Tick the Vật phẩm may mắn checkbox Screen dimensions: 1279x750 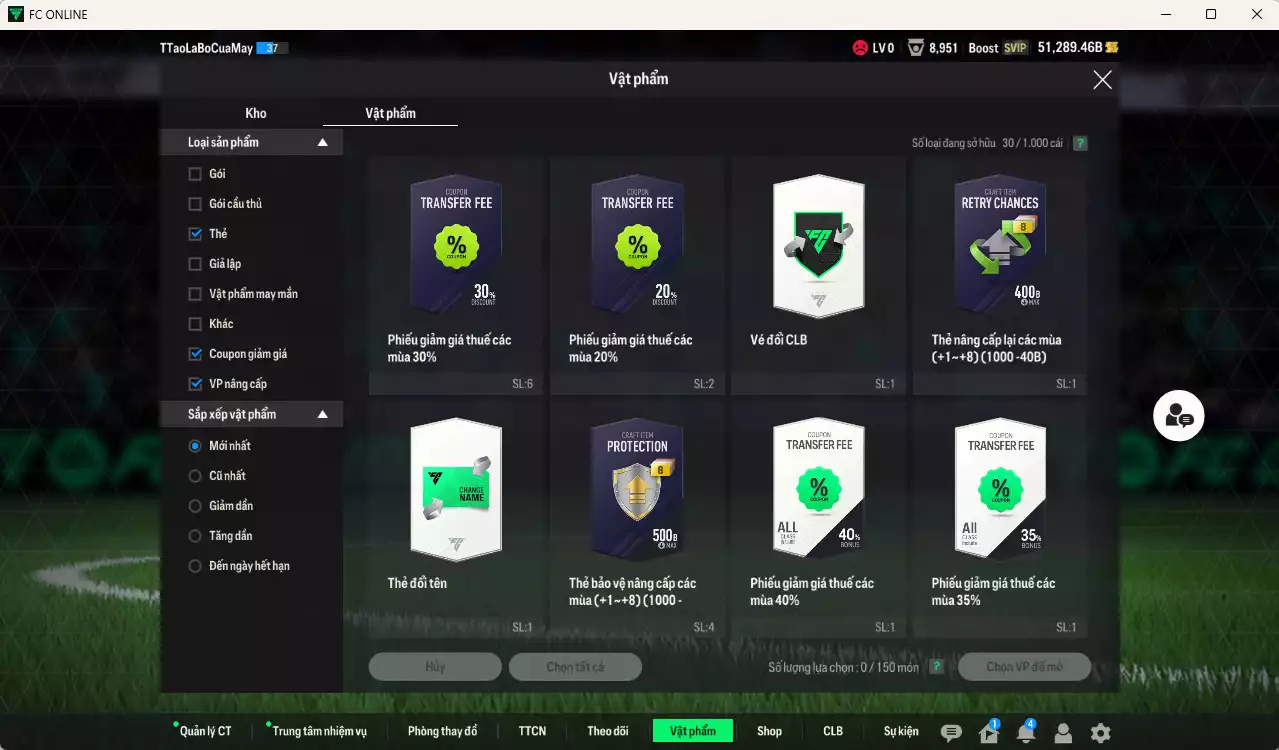point(195,294)
